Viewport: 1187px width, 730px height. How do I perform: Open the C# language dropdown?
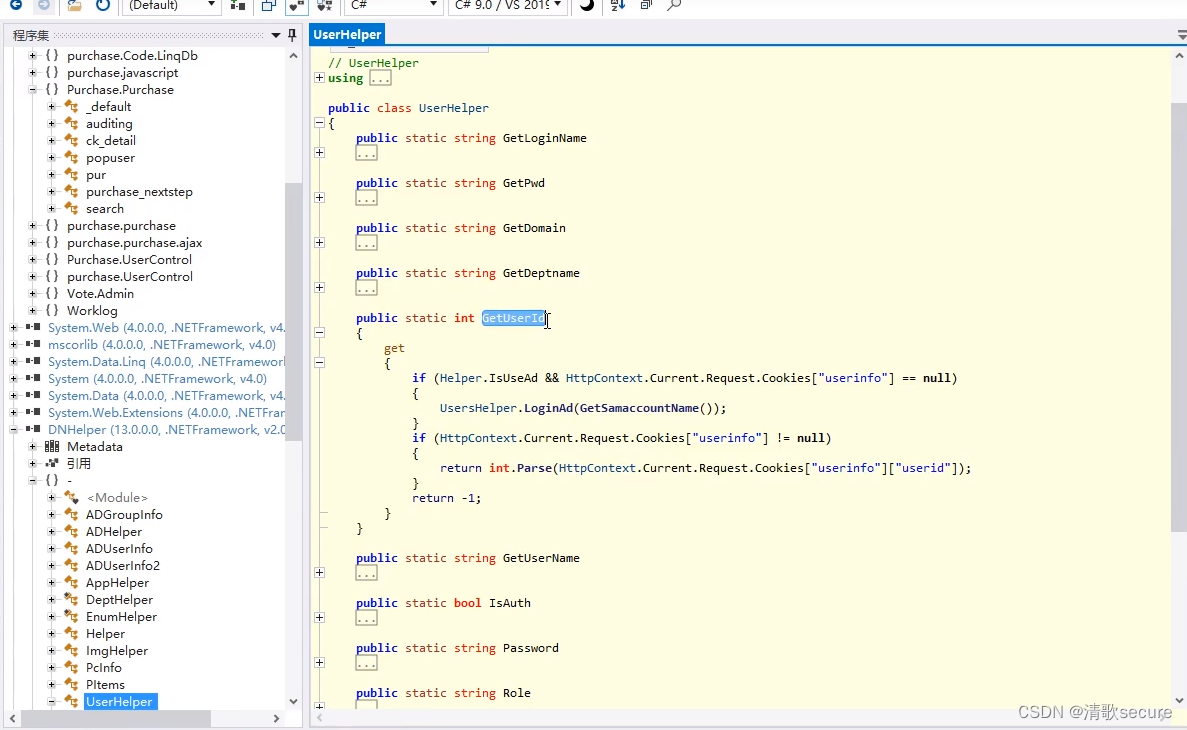pos(393,5)
